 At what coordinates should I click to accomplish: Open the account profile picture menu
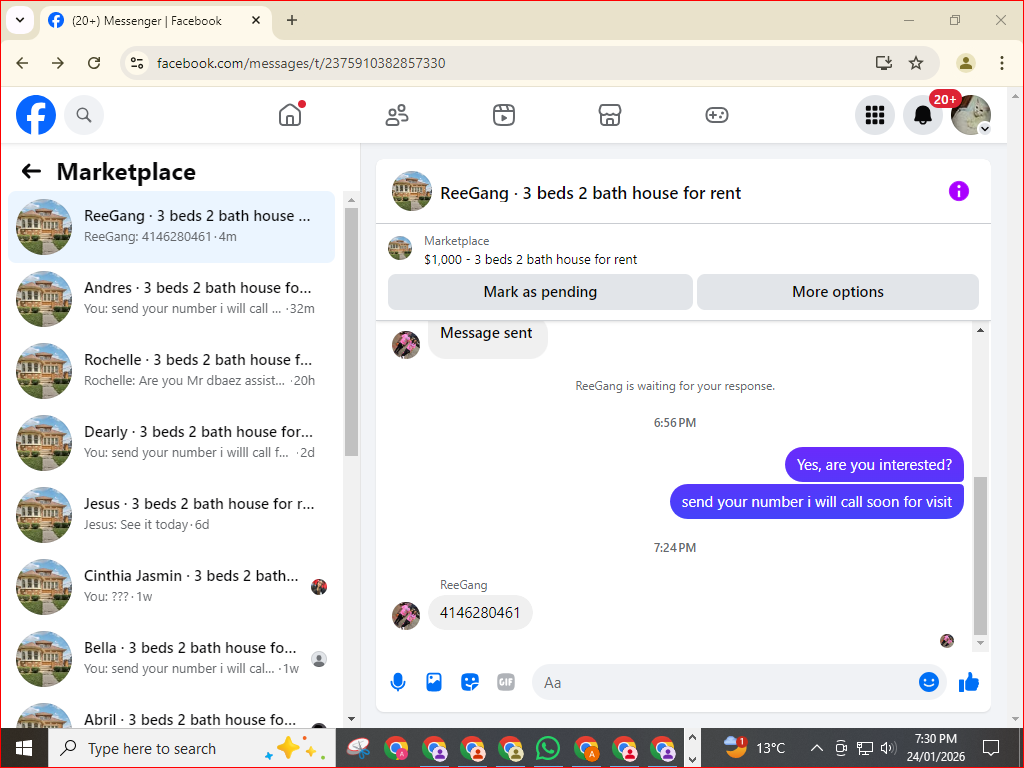point(971,115)
